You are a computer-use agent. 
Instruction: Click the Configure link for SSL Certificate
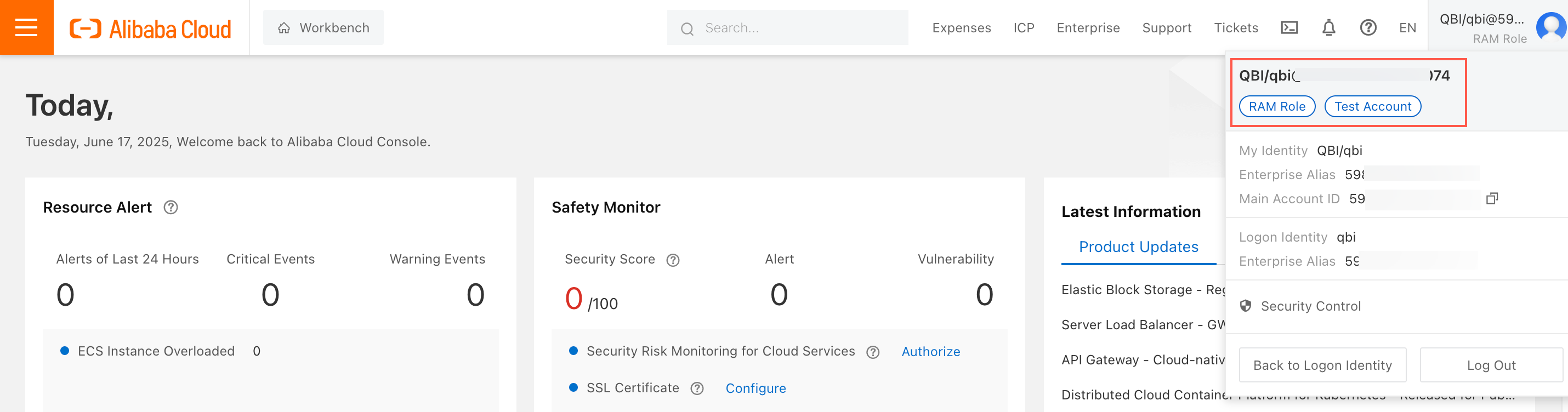(755, 388)
